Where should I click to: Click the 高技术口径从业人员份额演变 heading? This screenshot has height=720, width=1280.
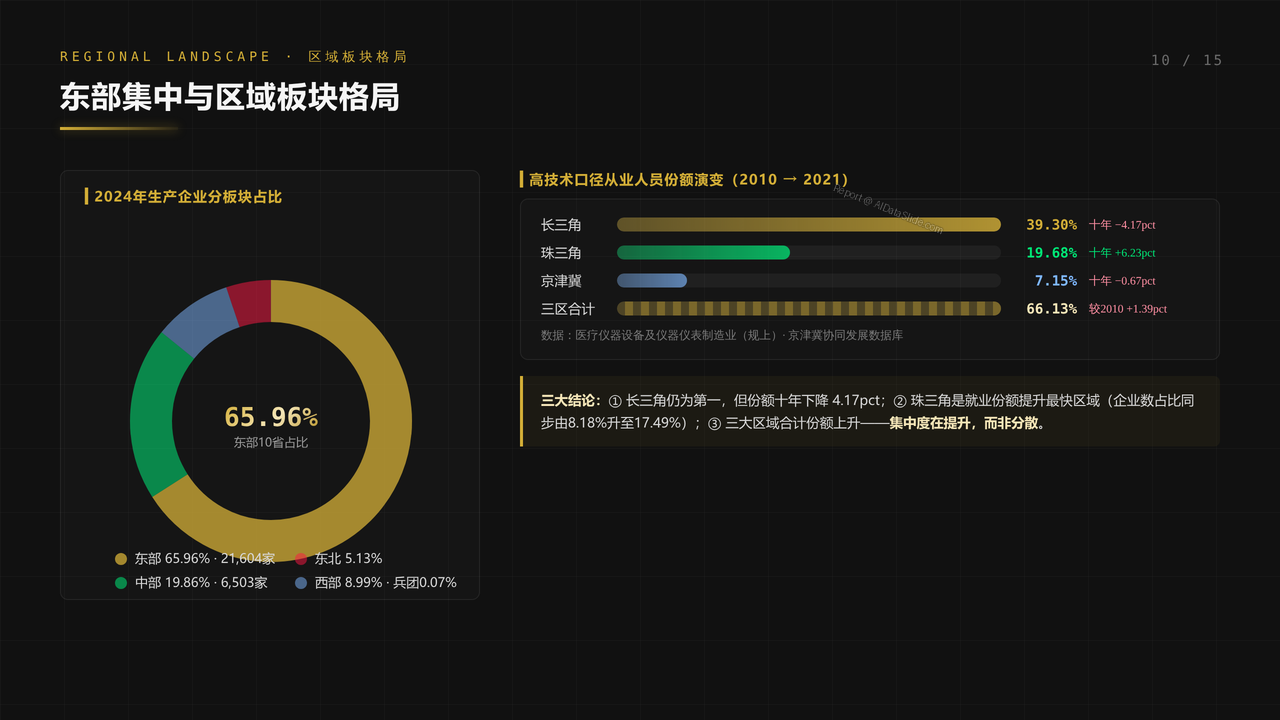tap(689, 180)
